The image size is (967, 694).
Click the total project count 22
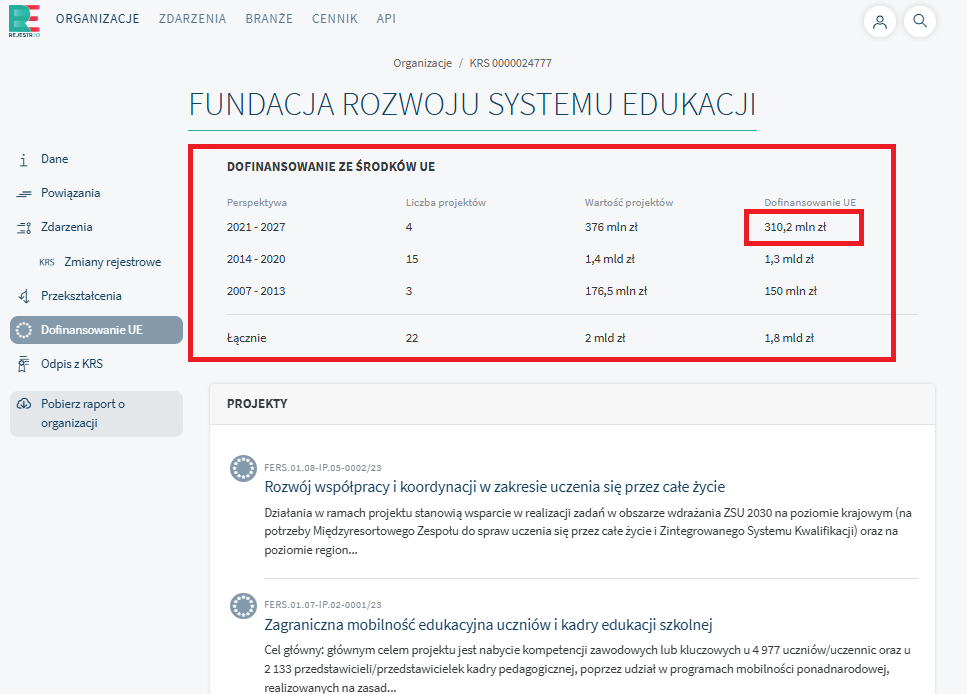click(412, 338)
